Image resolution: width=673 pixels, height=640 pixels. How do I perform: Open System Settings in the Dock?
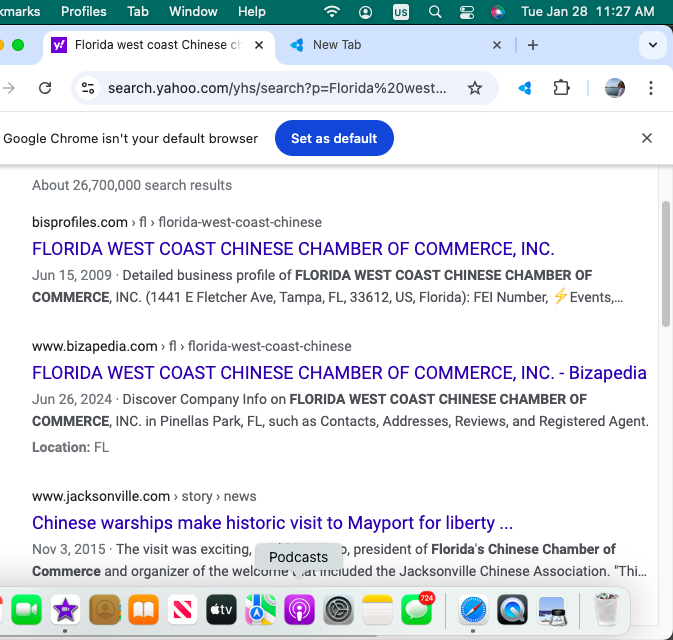point(338,610)
